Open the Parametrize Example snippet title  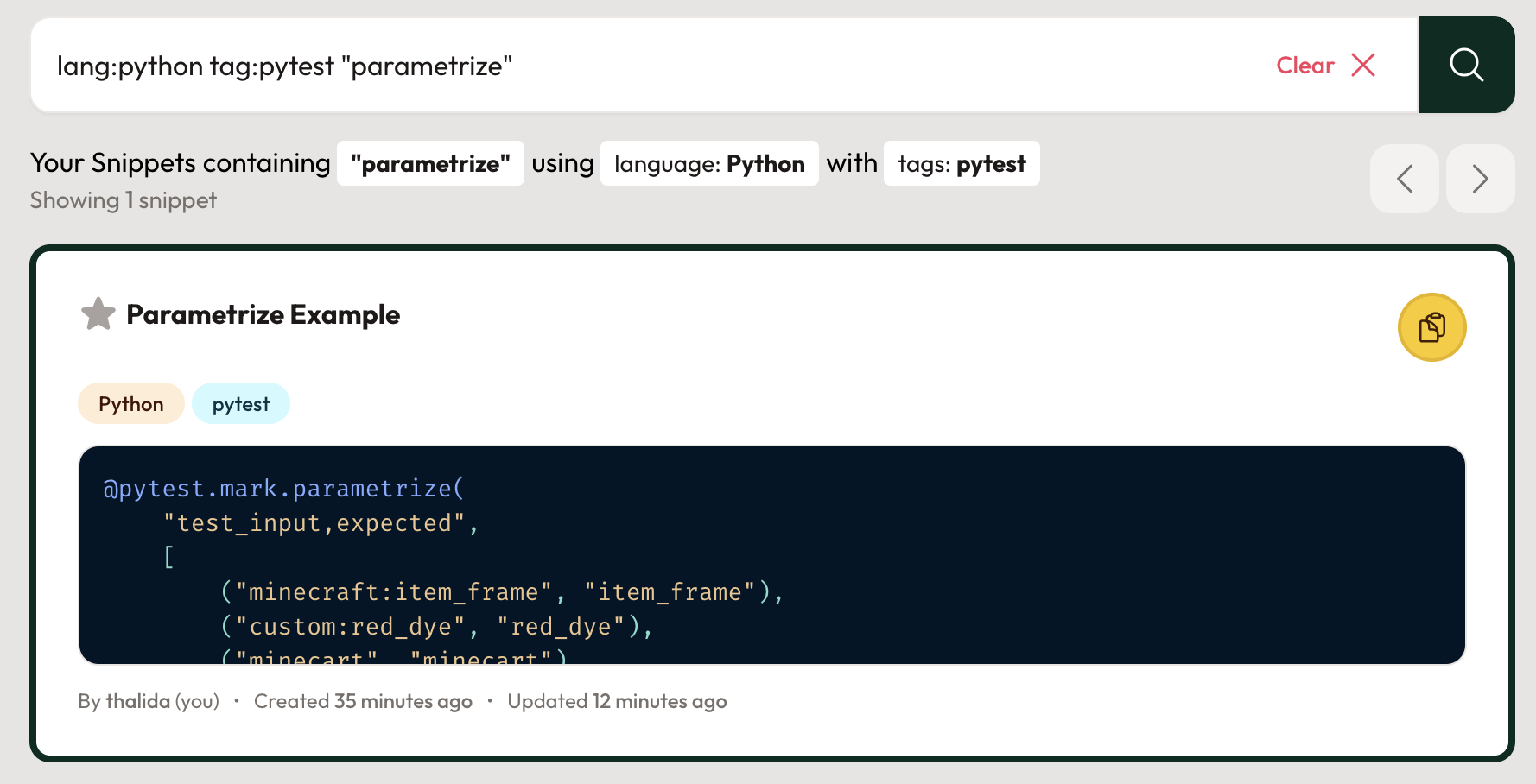coord(263,315)
